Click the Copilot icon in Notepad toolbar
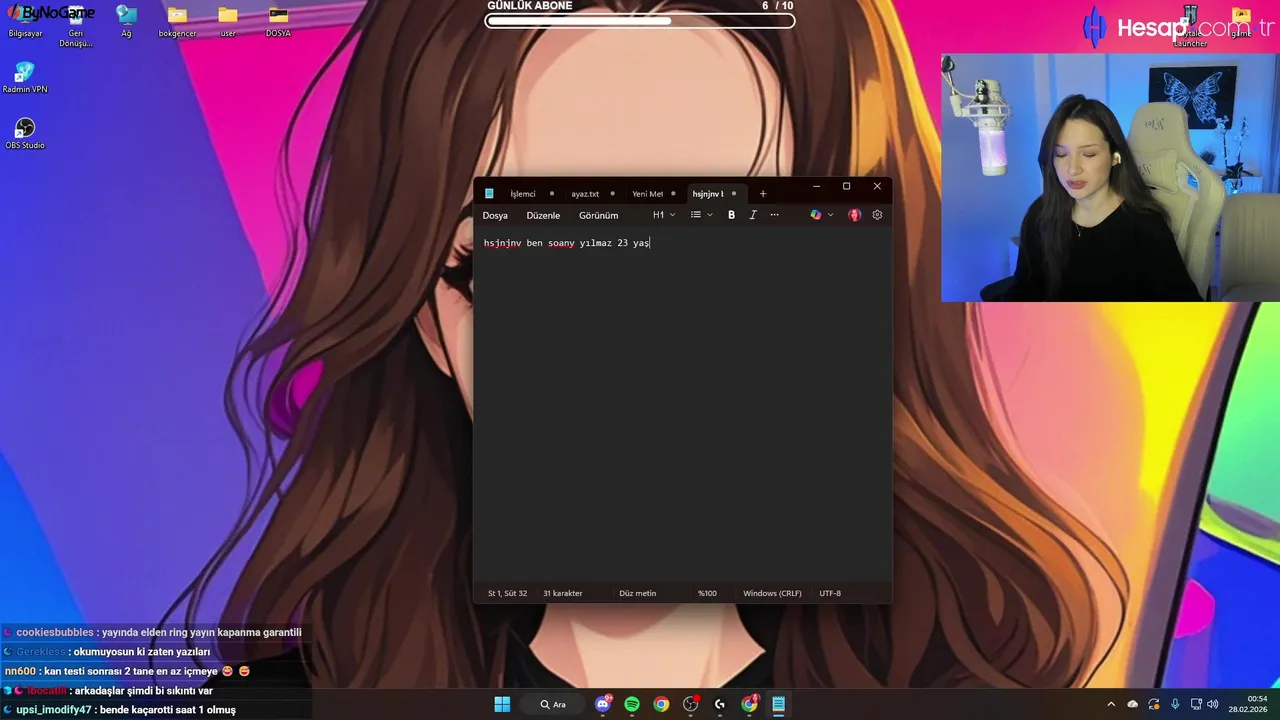1280x720 pixels. 816,215
